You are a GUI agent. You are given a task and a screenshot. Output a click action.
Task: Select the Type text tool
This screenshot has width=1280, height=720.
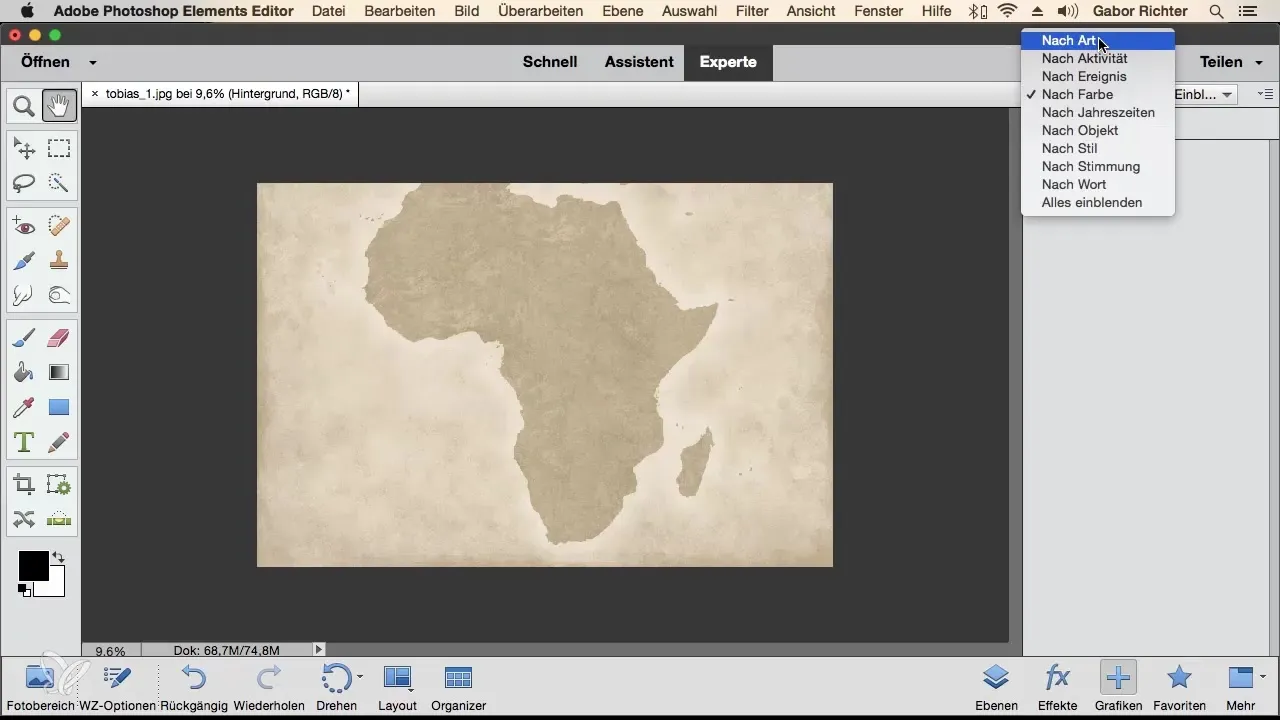pyautogui.click(x=24, y=441)
